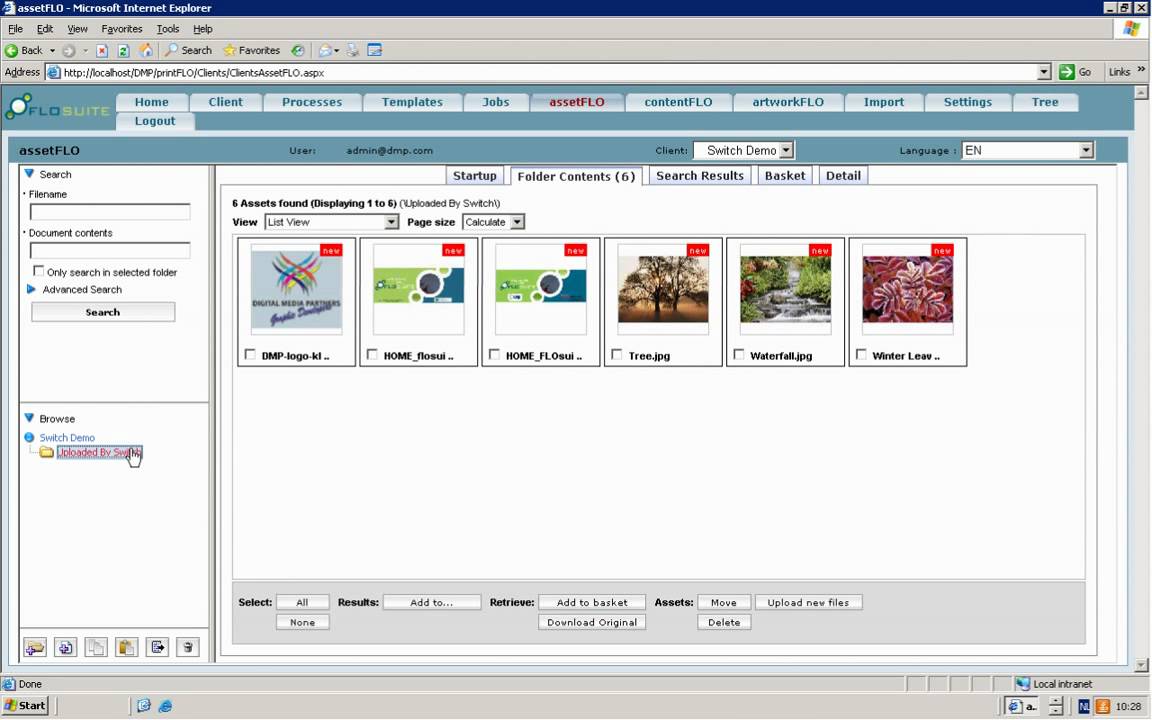Image resolution: width=1152 pixels, height=720 pixels.
Task: Click the Show Desktop quick launch icon
Action: 144,706
